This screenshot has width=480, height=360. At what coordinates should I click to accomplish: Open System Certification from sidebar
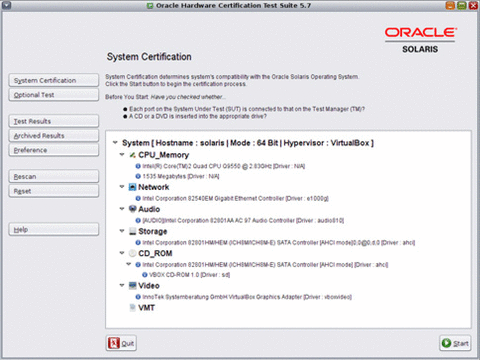(54, 80)
